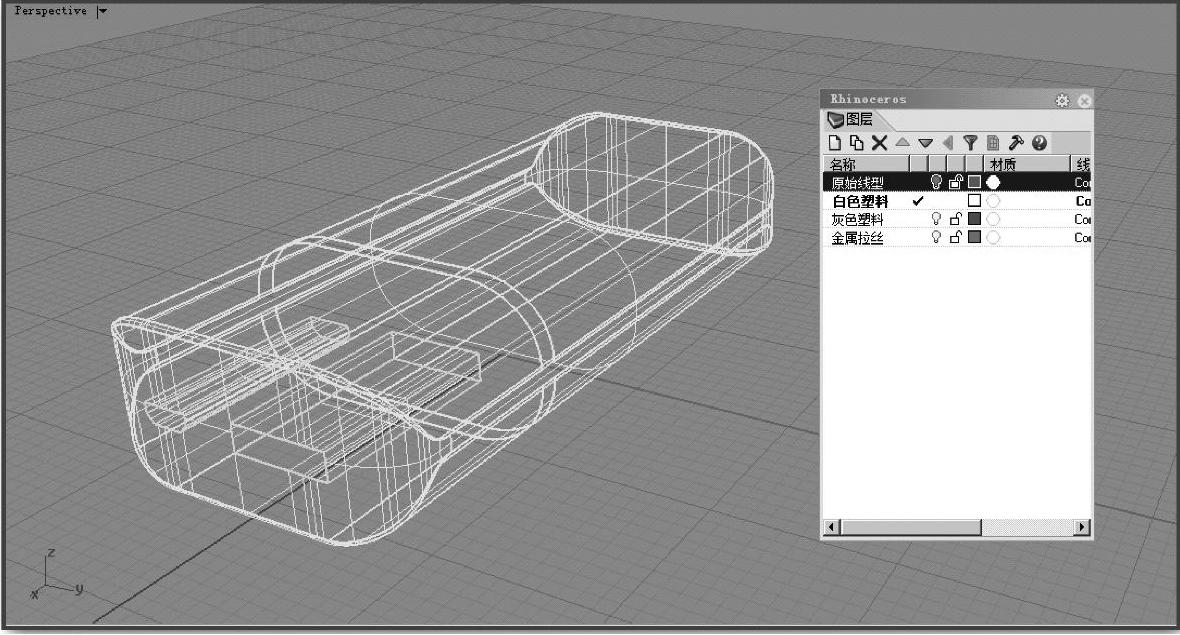Lock the 金属拉丝 layer
Viewport: 1180px width, 635px height.
pos(956,237)
